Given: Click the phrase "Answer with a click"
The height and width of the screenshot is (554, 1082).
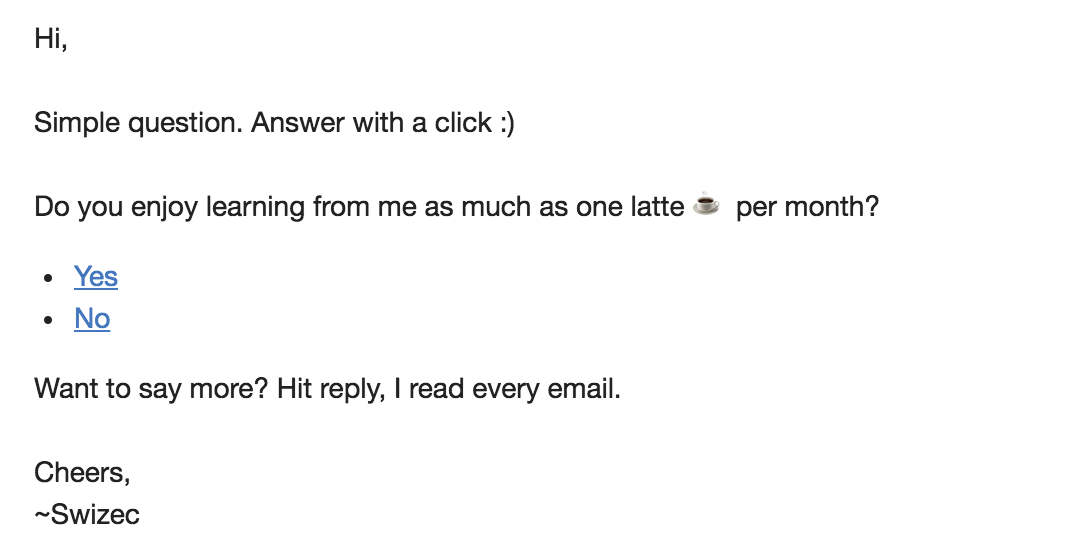Looking at the screenshot, I should 371,123.
